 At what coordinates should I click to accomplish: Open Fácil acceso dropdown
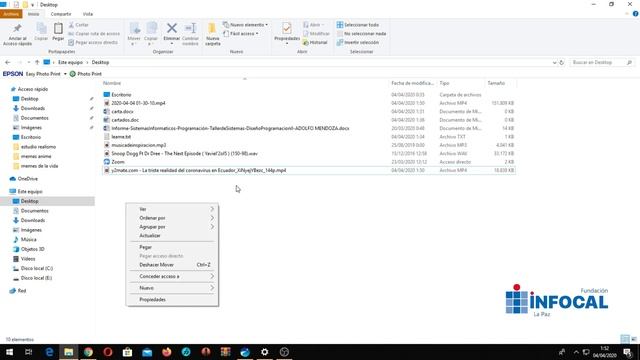[241, 33]
